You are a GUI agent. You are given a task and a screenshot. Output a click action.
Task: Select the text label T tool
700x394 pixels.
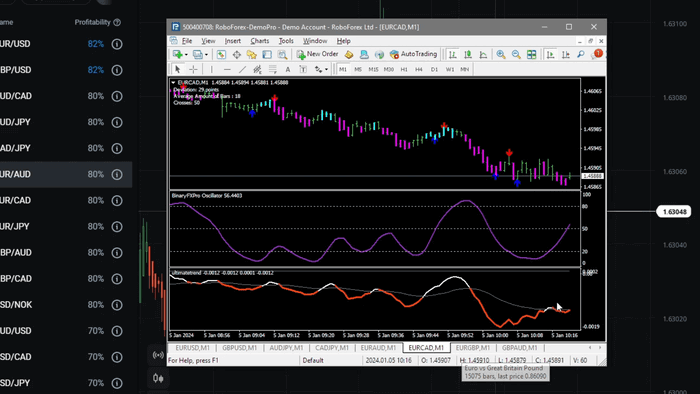(x=303, y=69)
